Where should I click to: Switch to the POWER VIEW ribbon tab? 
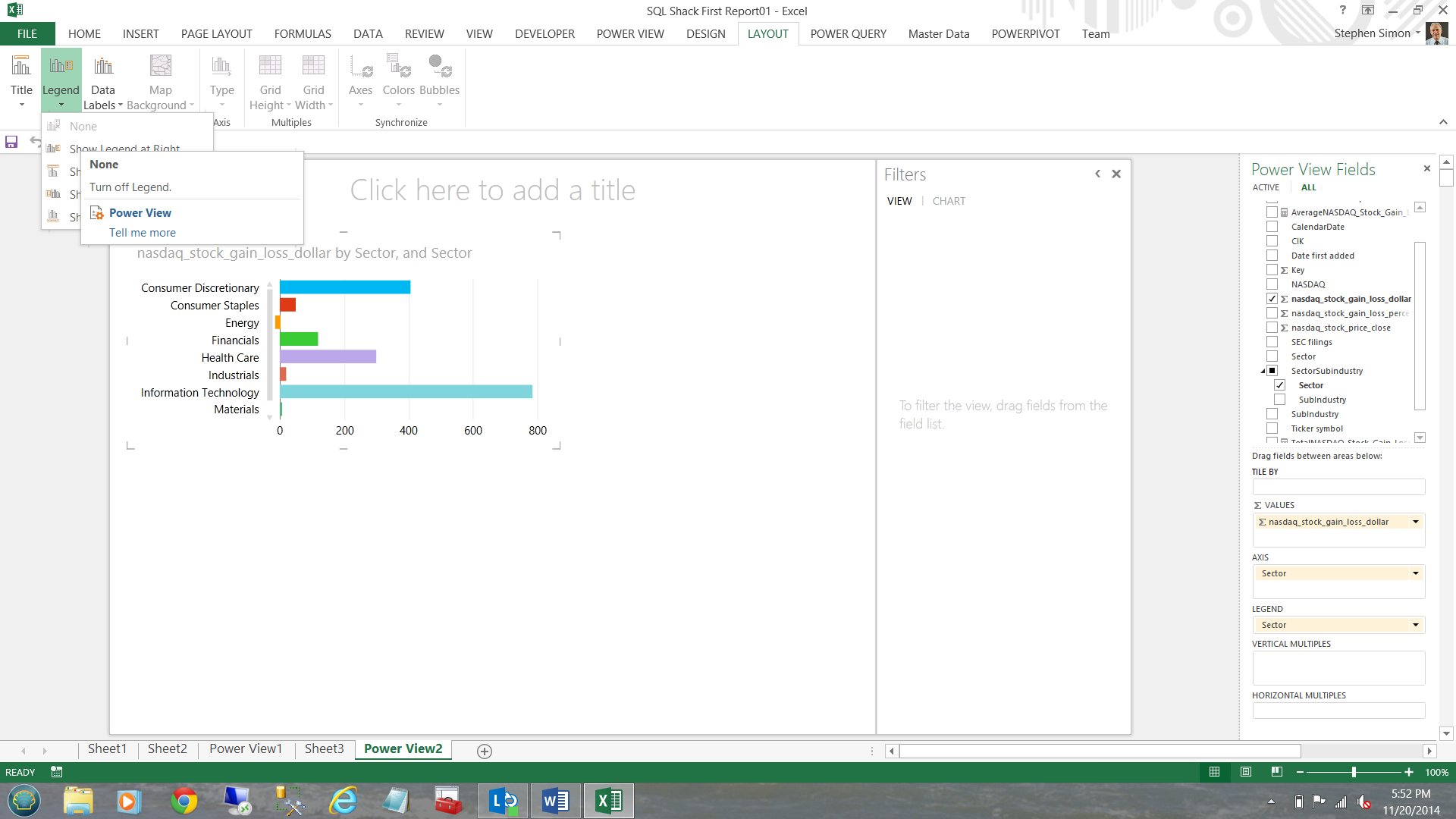click(629, 34)
